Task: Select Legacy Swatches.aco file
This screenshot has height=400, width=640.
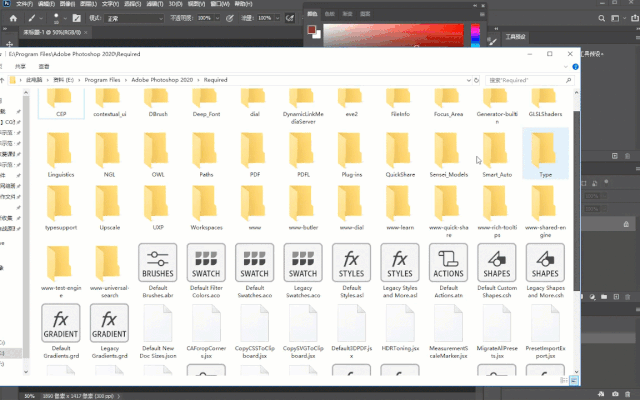Action: pyautogui.click(x=303, y=271)
